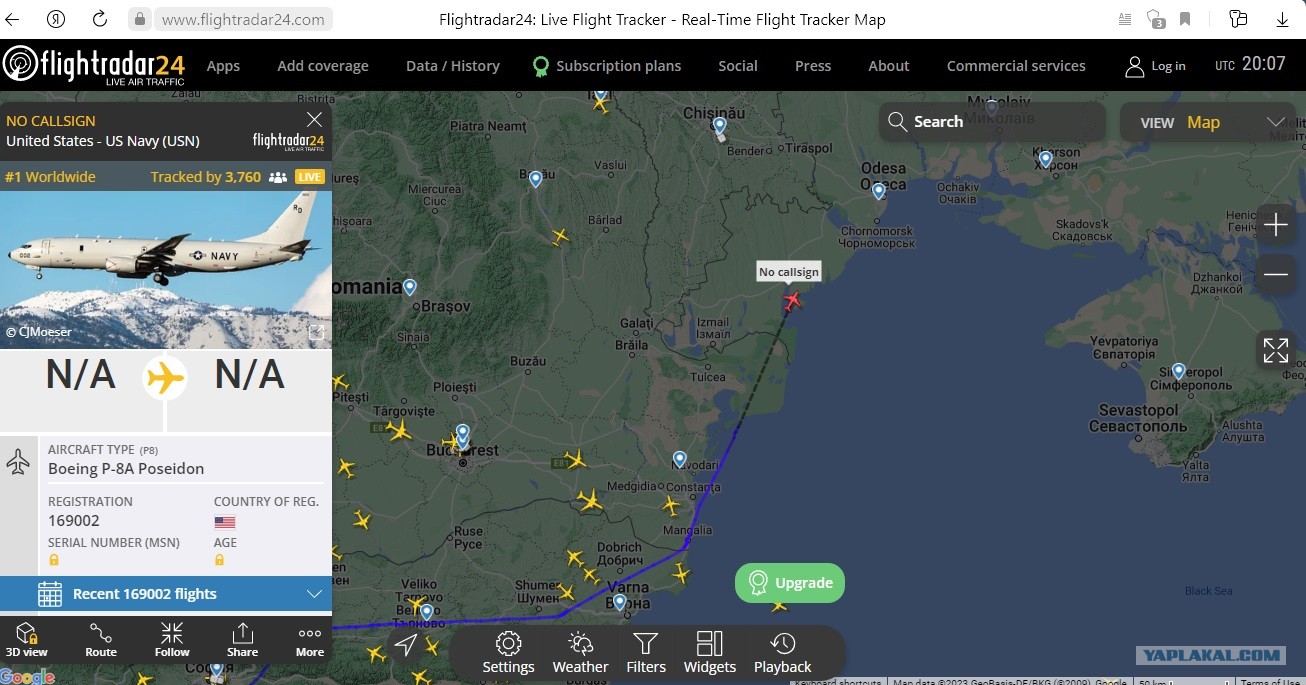Open the Filters panel
Screen dimensions: 1306x685
(646, 653)
